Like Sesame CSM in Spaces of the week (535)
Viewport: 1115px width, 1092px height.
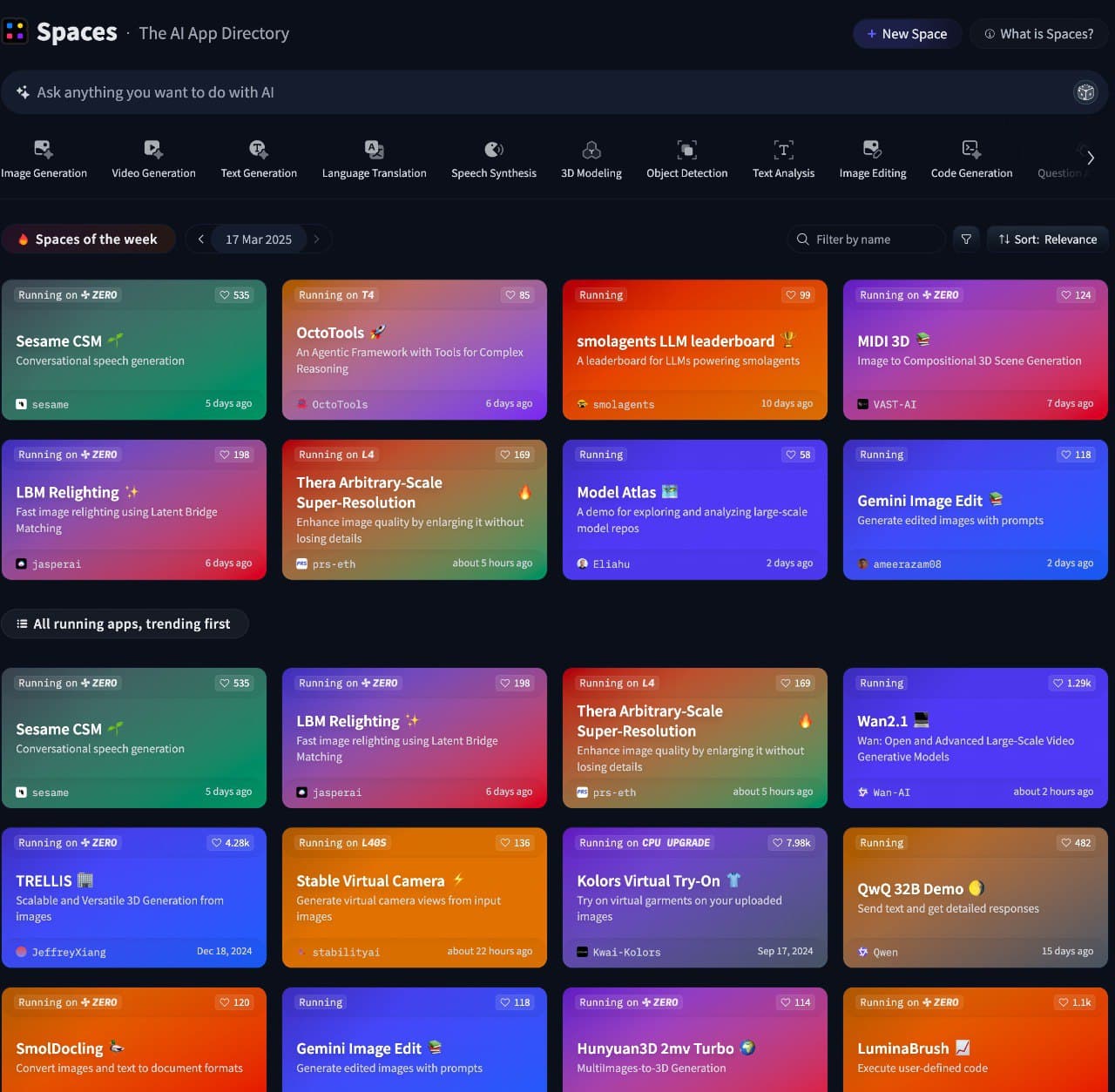coord(234,295)
